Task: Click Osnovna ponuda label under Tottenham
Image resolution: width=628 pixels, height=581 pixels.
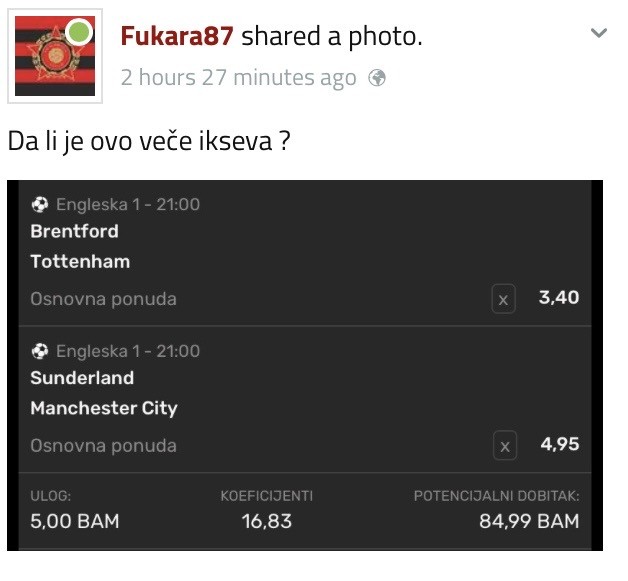Action: click(x=103, y=299)
